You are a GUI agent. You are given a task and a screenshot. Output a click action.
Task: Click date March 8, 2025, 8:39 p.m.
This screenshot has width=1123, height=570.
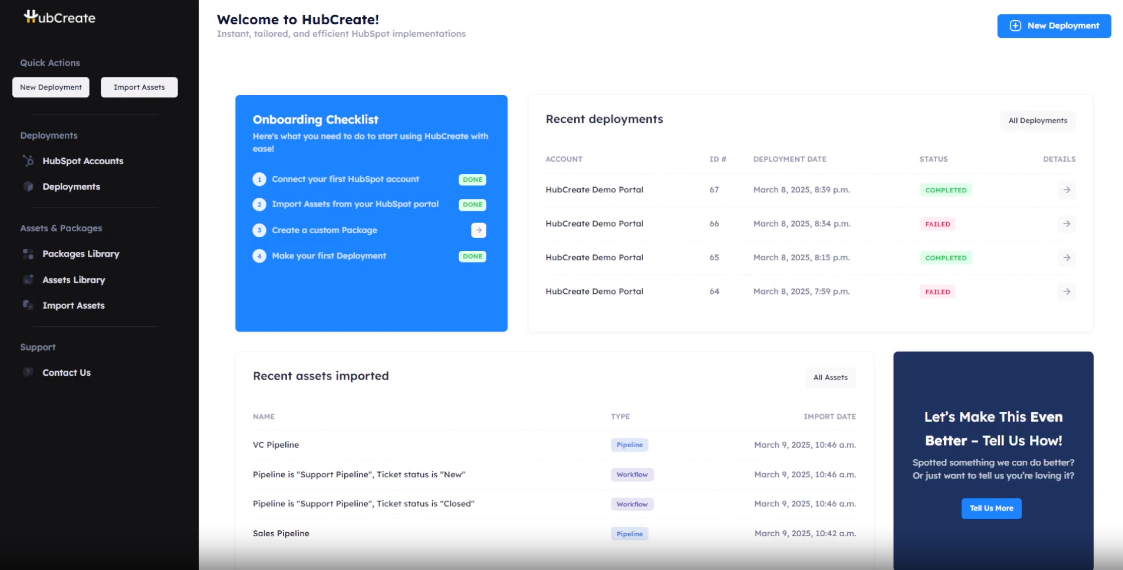[x=802, y=190]
